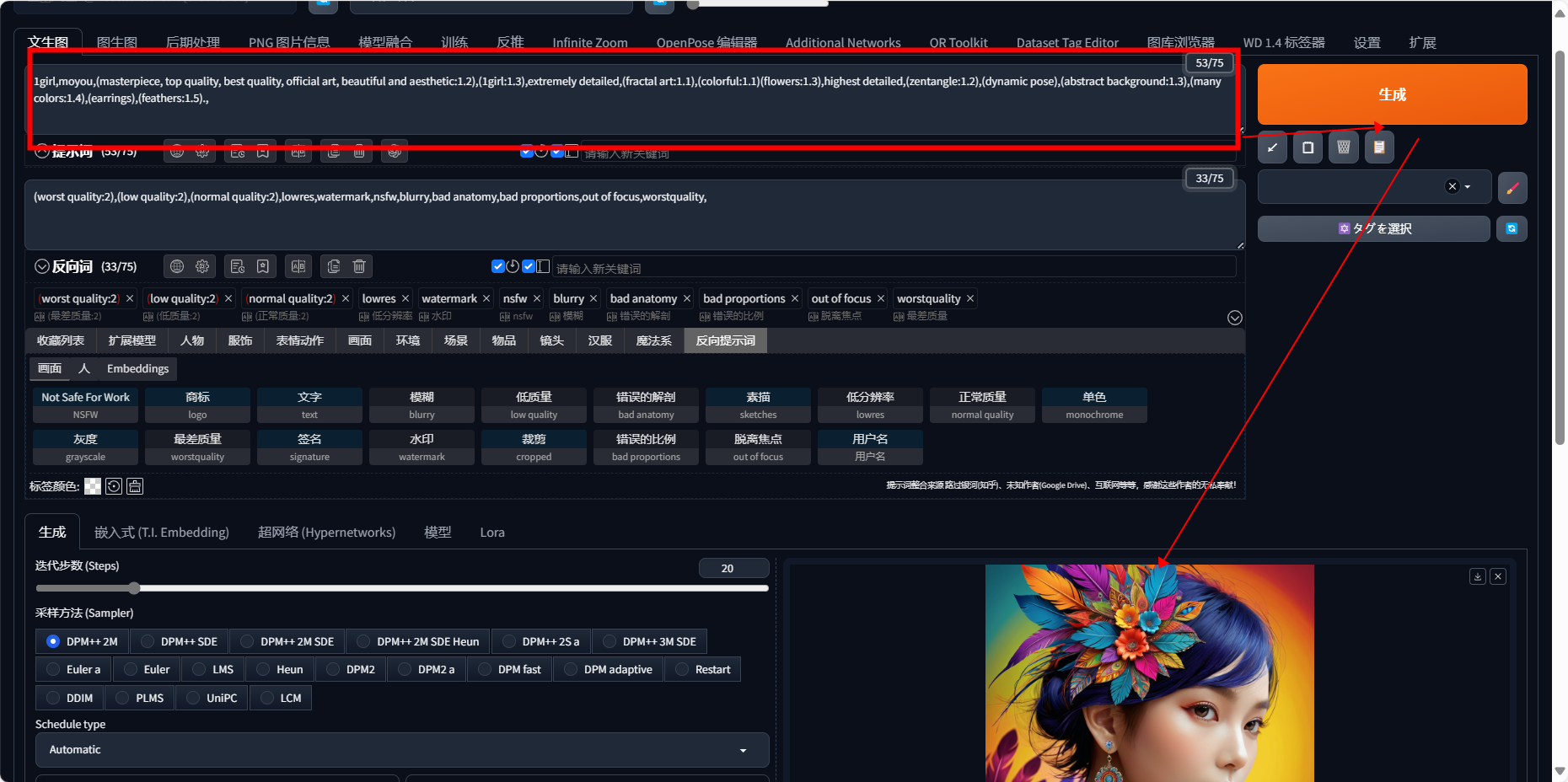This screenshot has height=782, width=1568.
Task: Click the orange 生成 generate button
Action: coord(1392,94)
